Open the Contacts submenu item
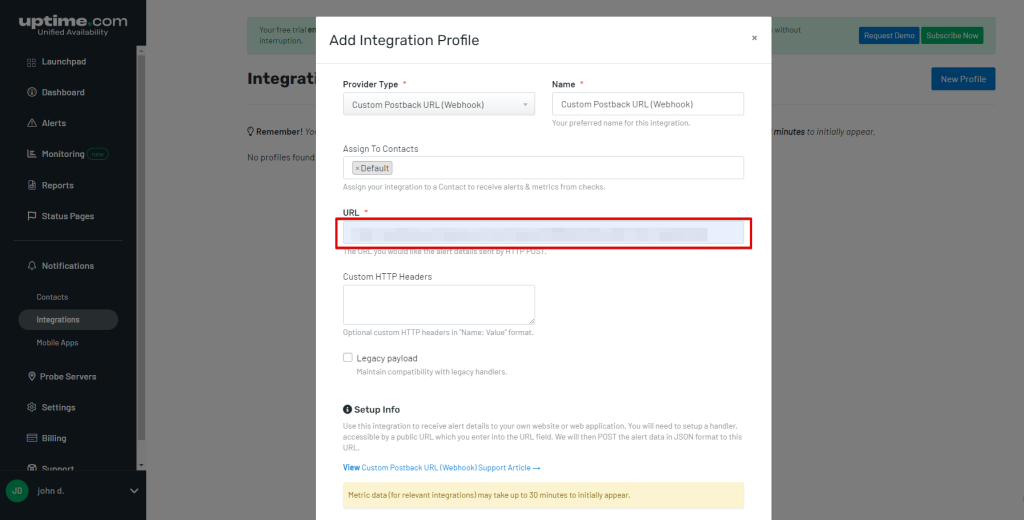 (52, 297)
